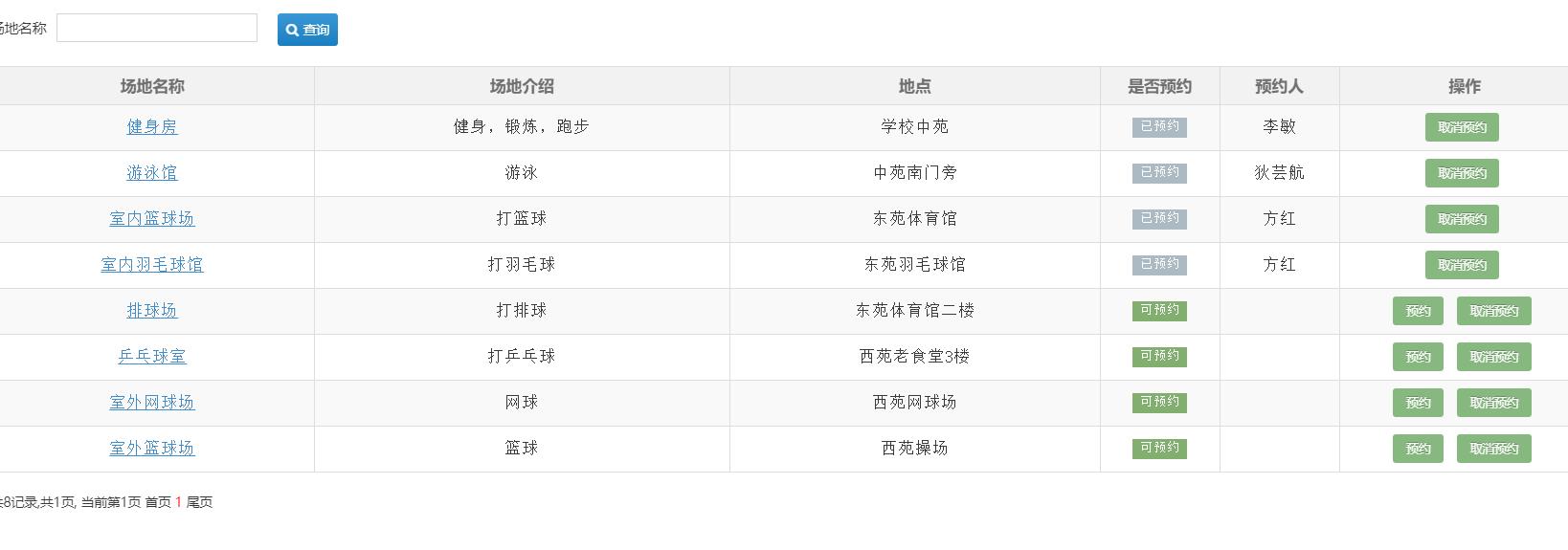
Task: Reserve the 乒乓球室 with 预约 button
Action: [1418, 357]
